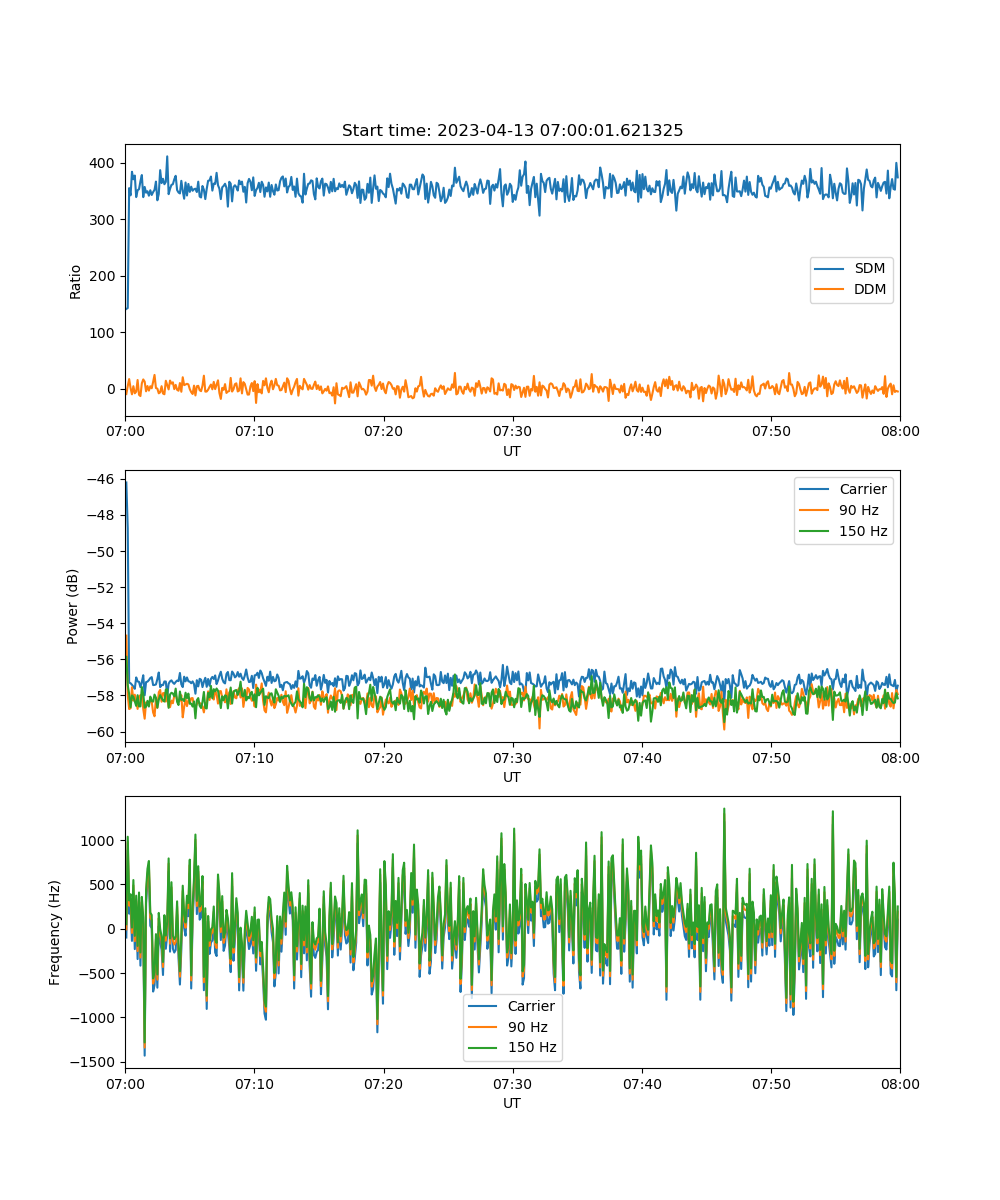Screen dimensions: 1000x1200
Task: Click the 07:50 tick under Frequency plot
Action: click(771, 1083)
